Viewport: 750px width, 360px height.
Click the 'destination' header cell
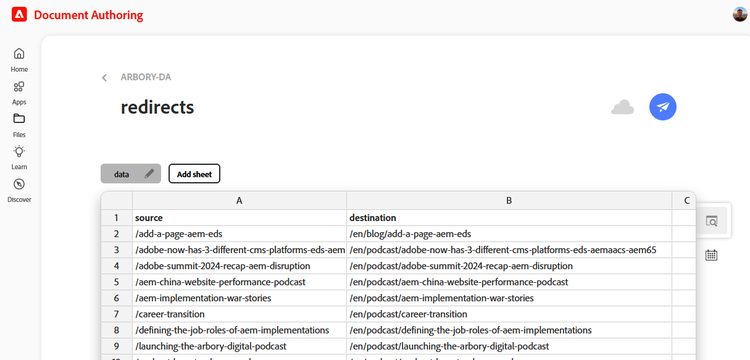pos(509,218)
